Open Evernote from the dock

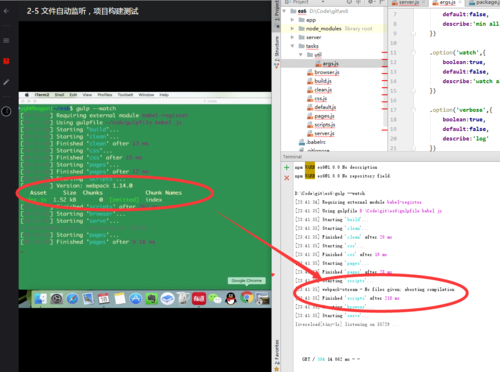coord(151,298)
